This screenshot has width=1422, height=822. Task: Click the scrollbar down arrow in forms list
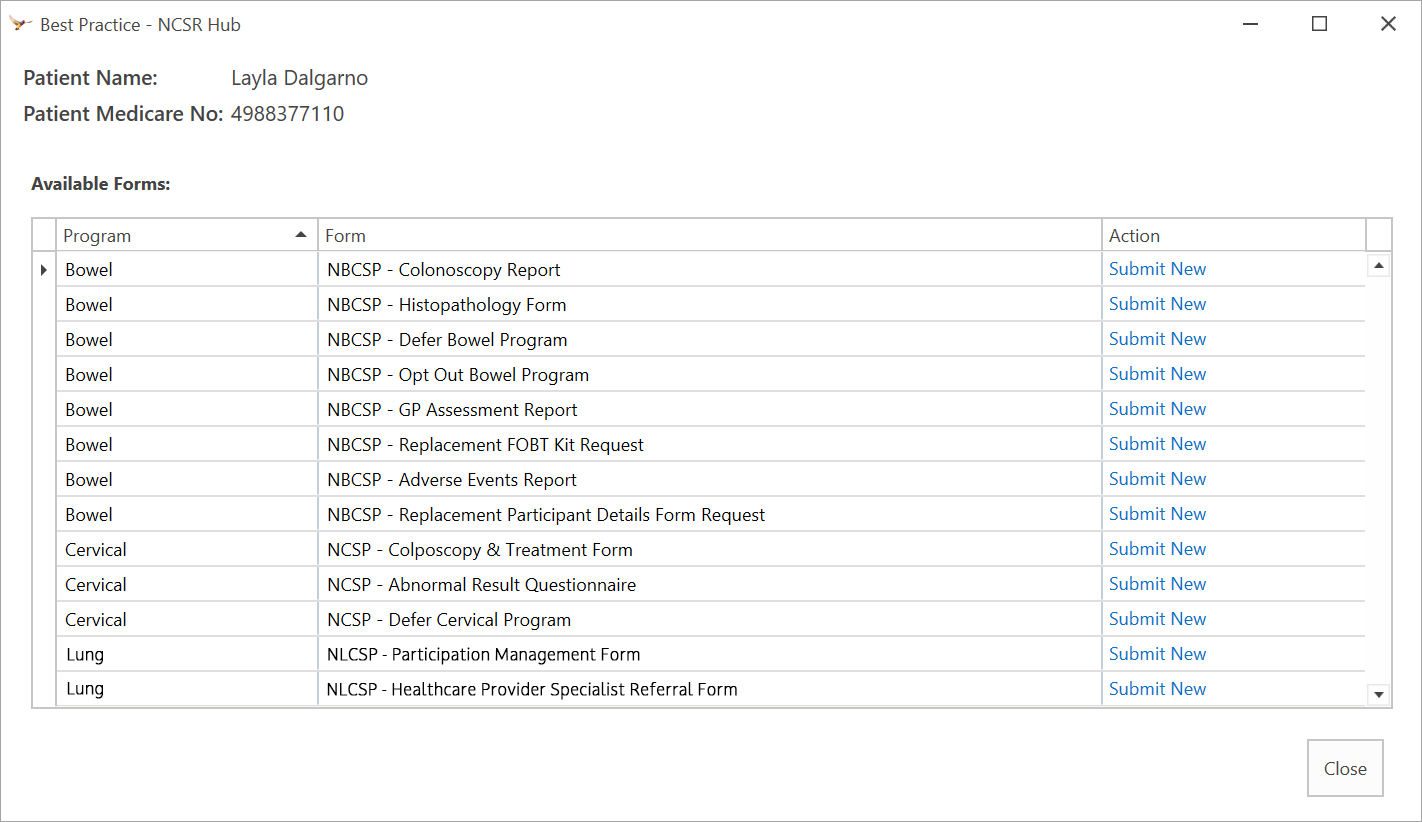1379,694
